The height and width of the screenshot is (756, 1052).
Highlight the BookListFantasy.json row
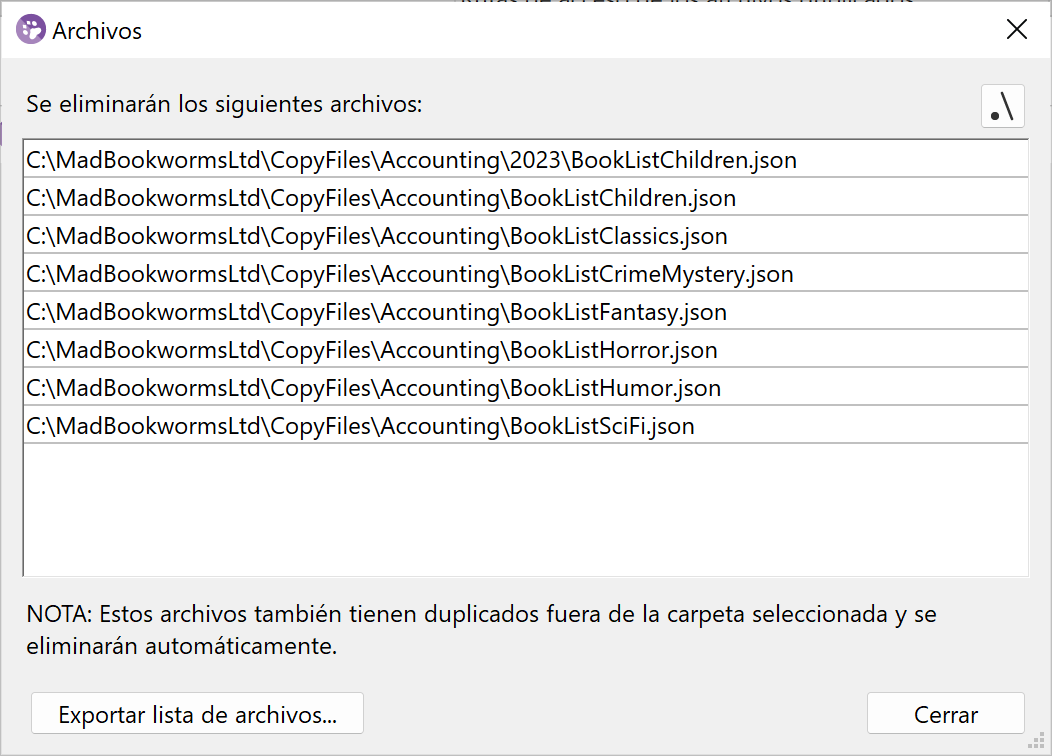(x=376, y=312)
